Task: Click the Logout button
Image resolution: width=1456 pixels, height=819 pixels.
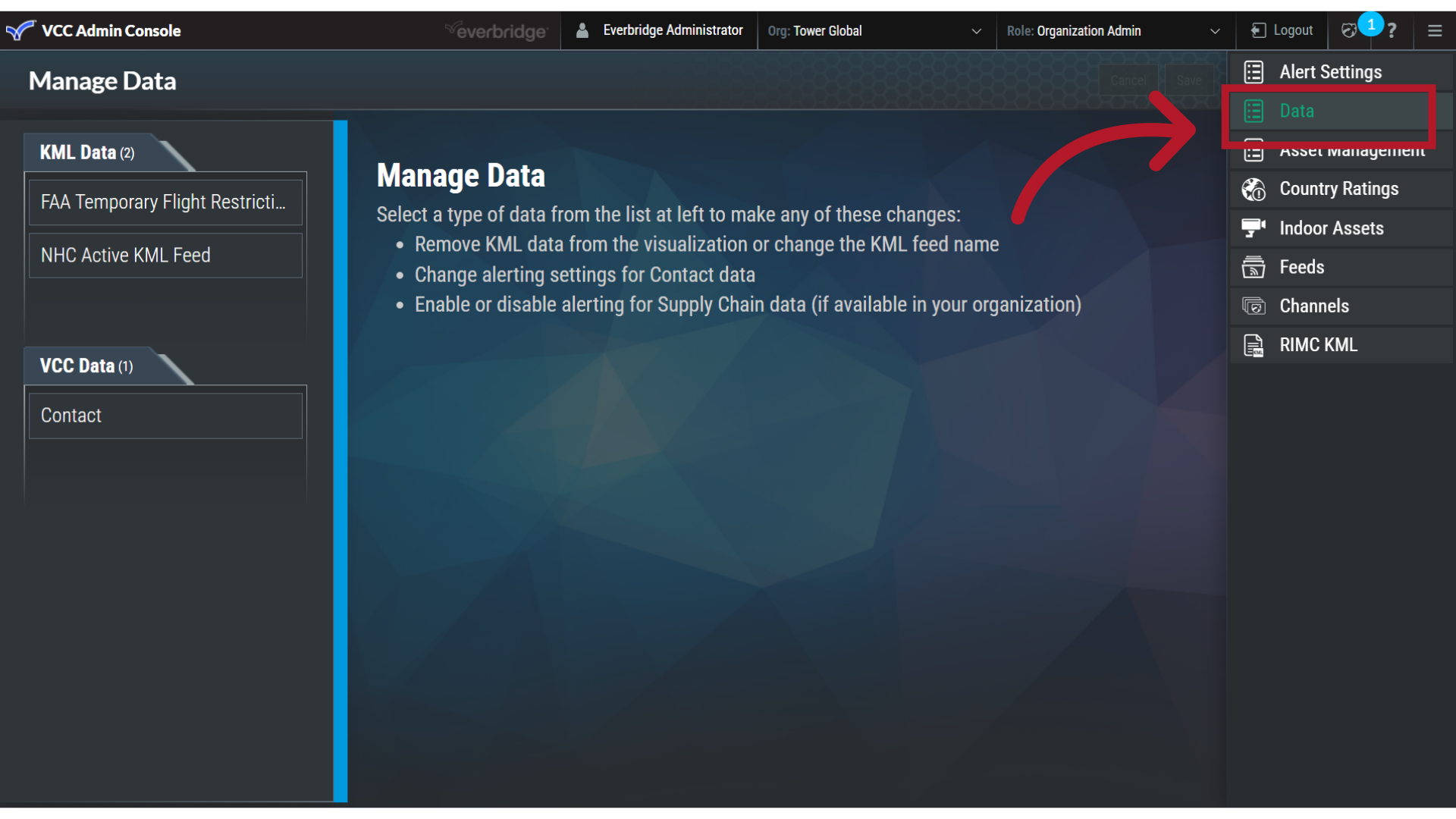Action: pyautogui.click(x=1282, y=30)
